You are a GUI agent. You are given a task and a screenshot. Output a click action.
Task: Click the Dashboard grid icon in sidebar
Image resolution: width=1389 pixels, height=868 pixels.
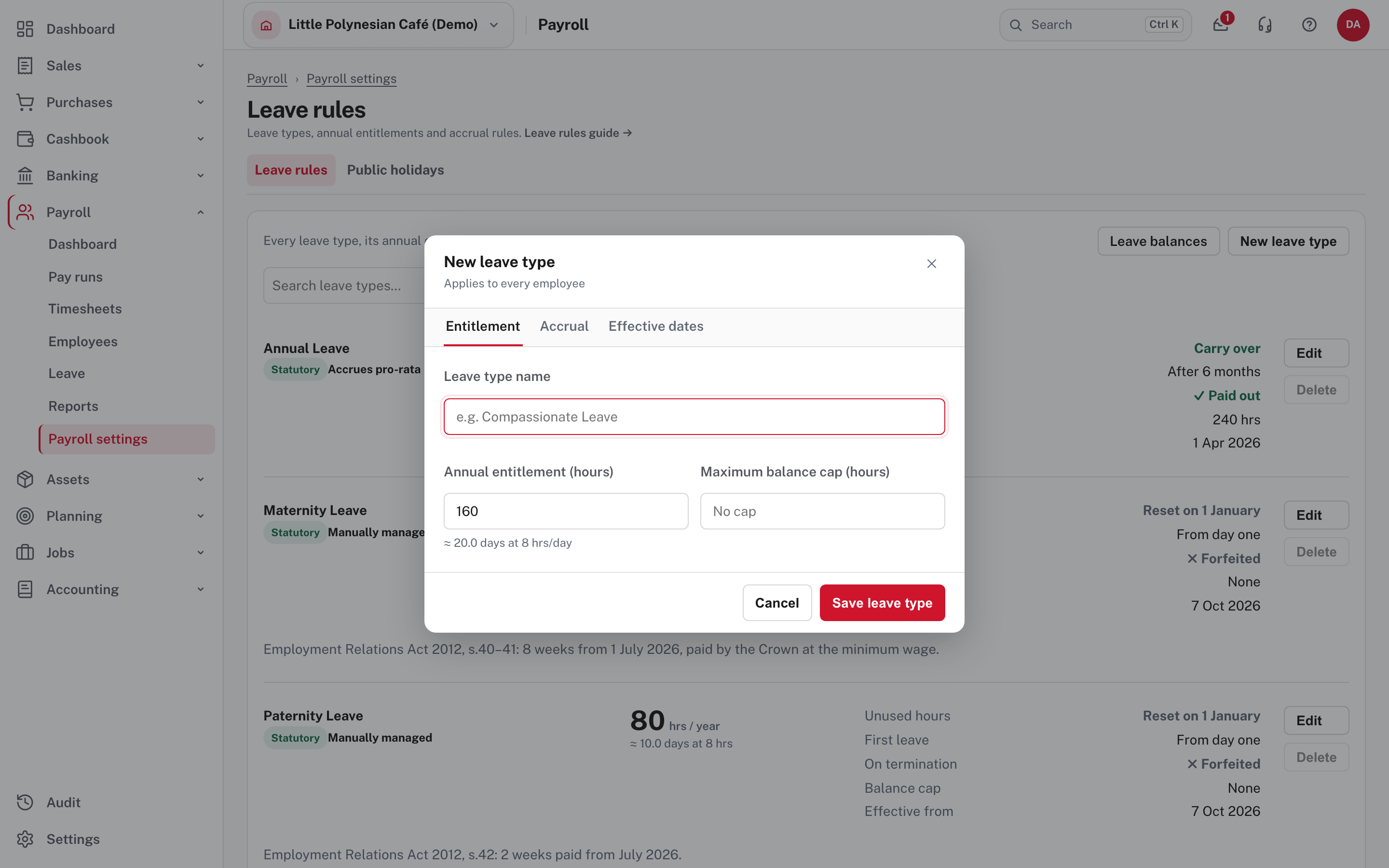tap(25, 29)
